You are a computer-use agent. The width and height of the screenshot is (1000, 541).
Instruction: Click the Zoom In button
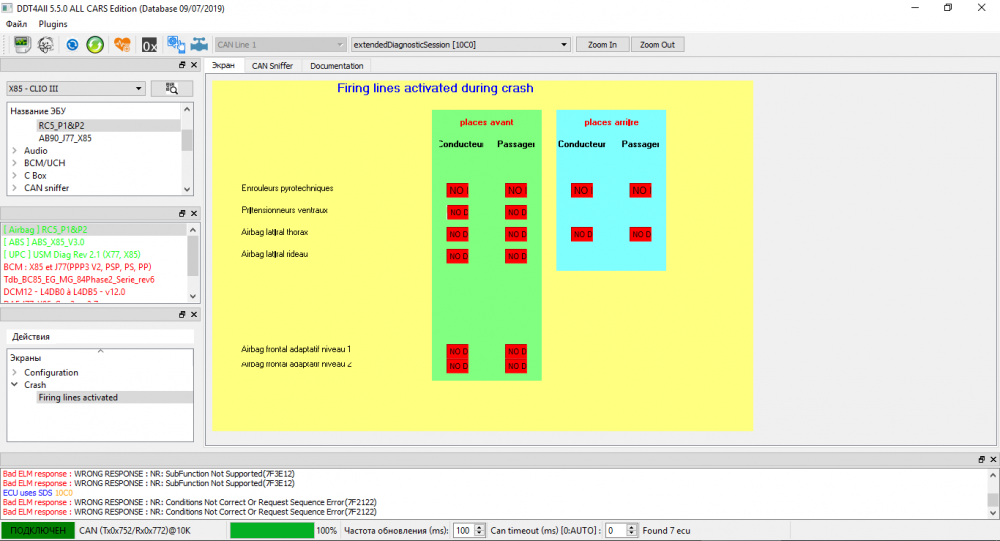[603, 45]
